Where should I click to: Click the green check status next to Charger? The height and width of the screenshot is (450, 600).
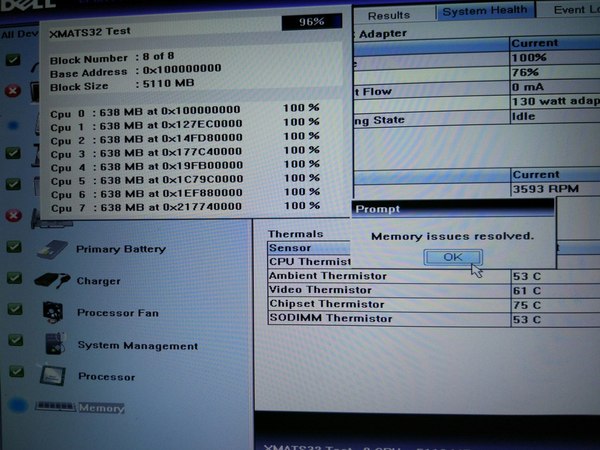[14, 279]
